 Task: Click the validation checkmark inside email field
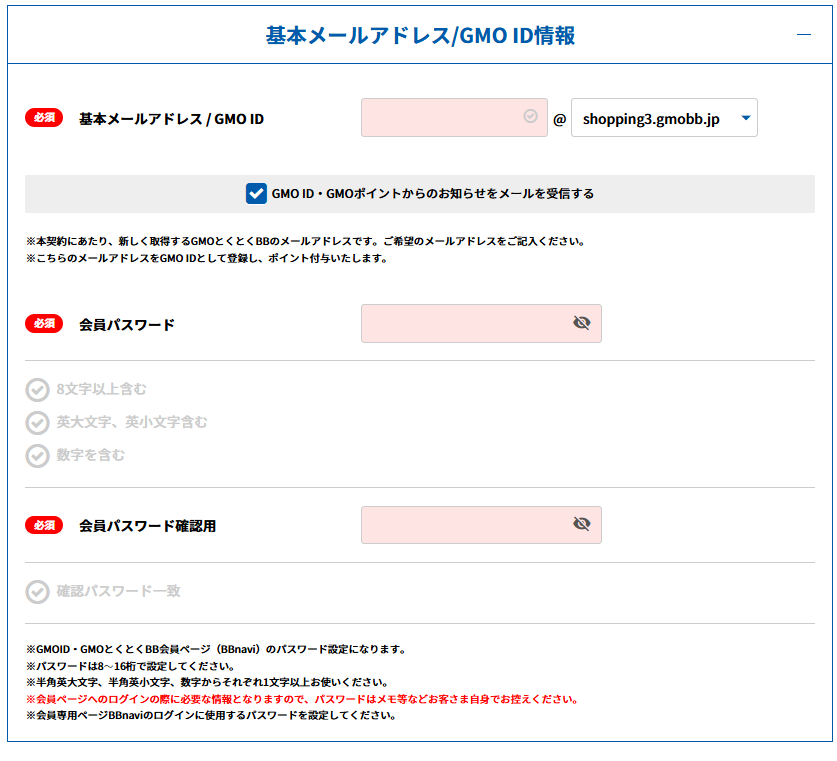tap(531, 117)
